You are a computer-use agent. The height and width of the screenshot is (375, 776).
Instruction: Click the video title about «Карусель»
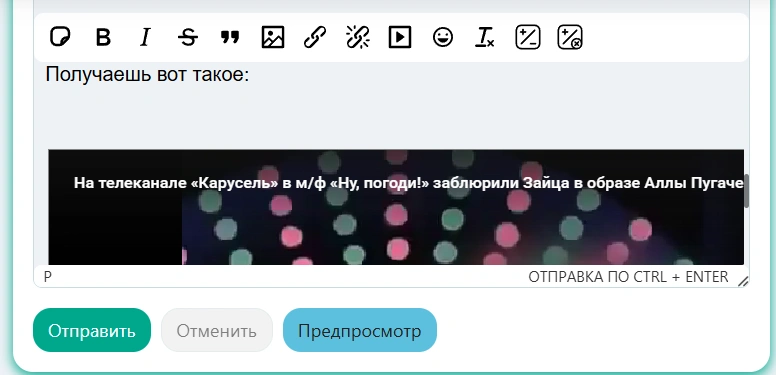408,183
